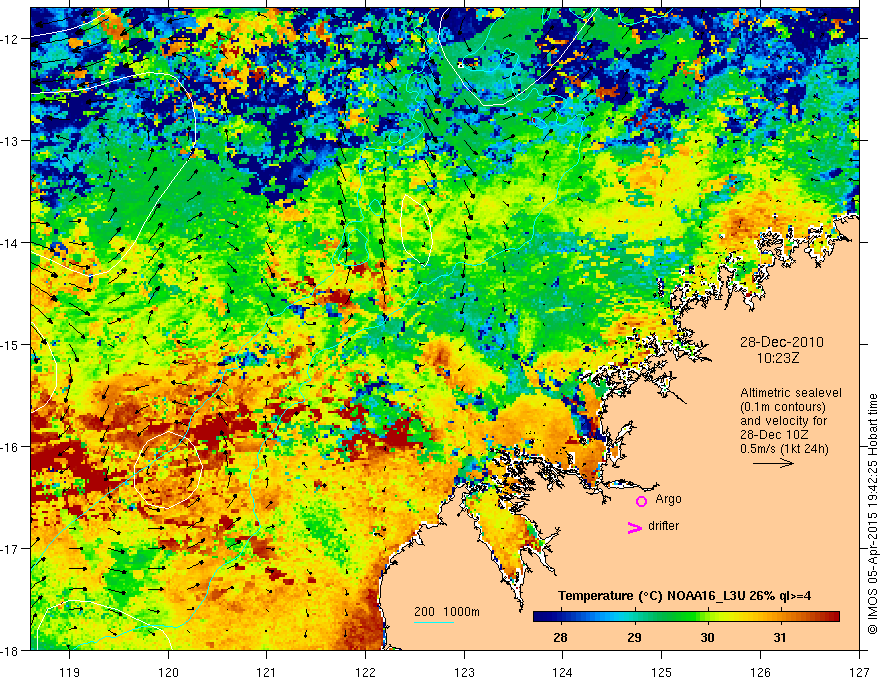
Task: Click the color bar value 31
Action: (x=780, y=637)
